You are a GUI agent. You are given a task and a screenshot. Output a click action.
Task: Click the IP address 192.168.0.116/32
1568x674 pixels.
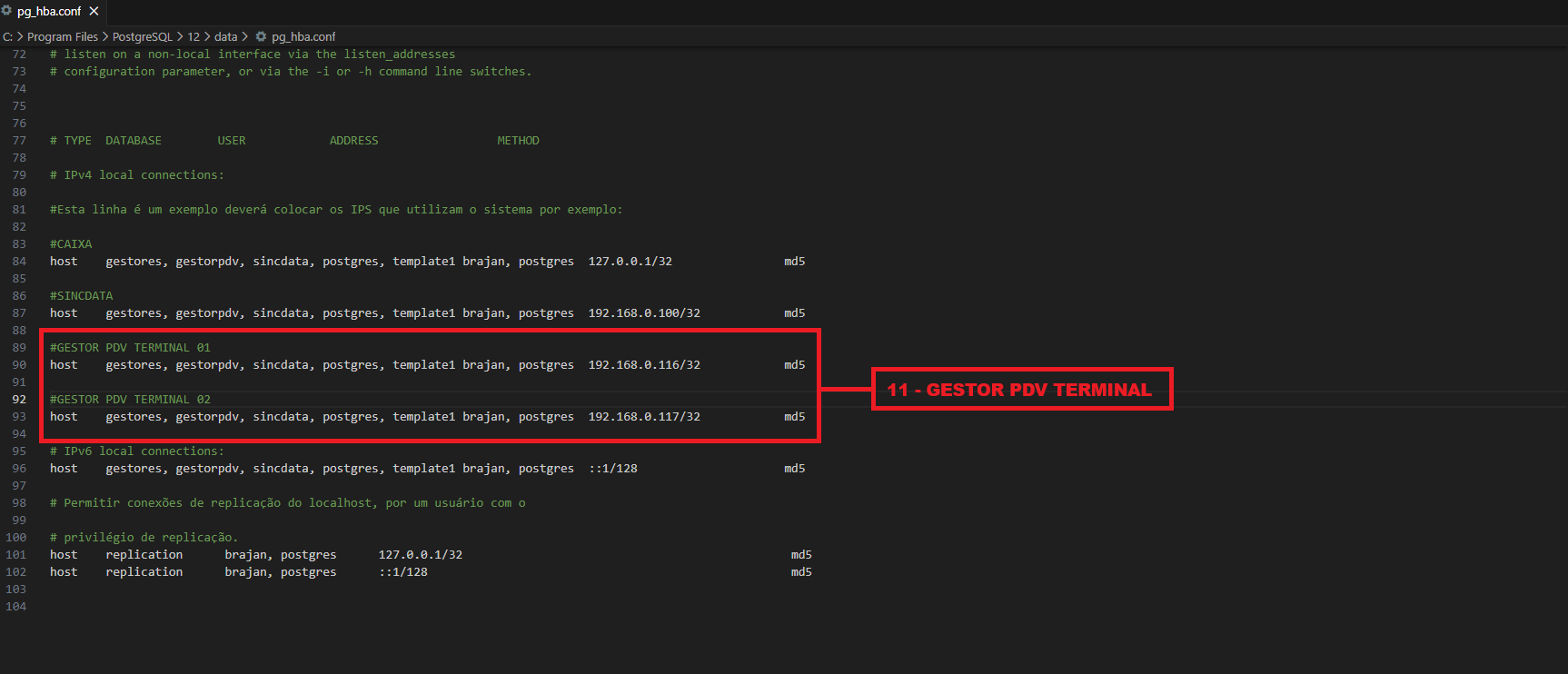(644, 365)
